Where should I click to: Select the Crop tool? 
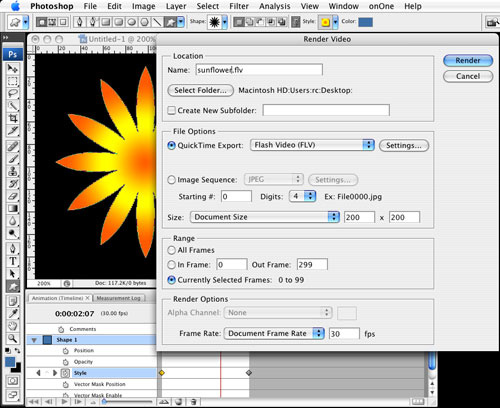point(13,118)
